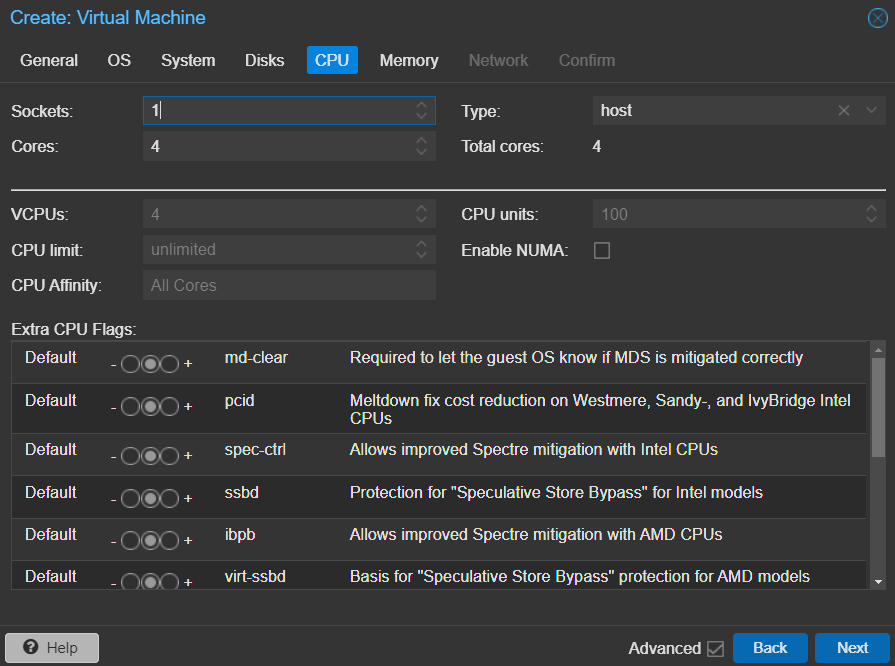895x666 pixels.
Task: Enable the NUMA checkbox
Action: tap(602, 250)
